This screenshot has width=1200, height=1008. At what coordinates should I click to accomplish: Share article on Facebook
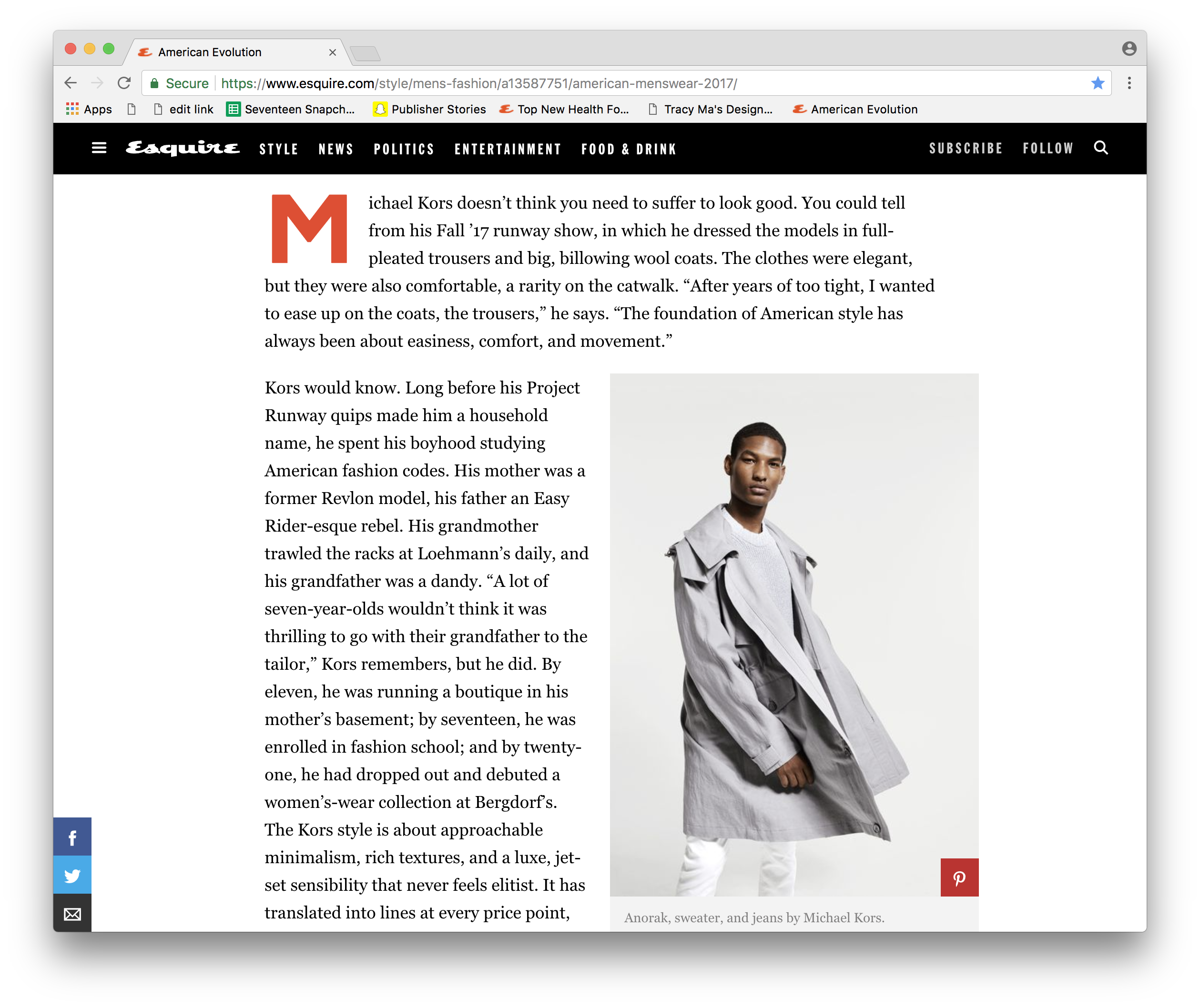72,837
